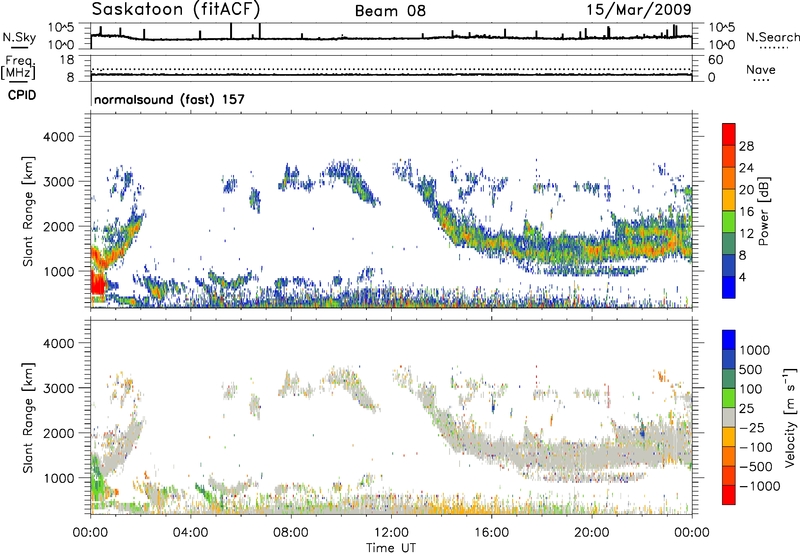Viewport: 800px width, 554px height.
Task: Click the '04:00' time axis tick label
Action: point(191,533)
